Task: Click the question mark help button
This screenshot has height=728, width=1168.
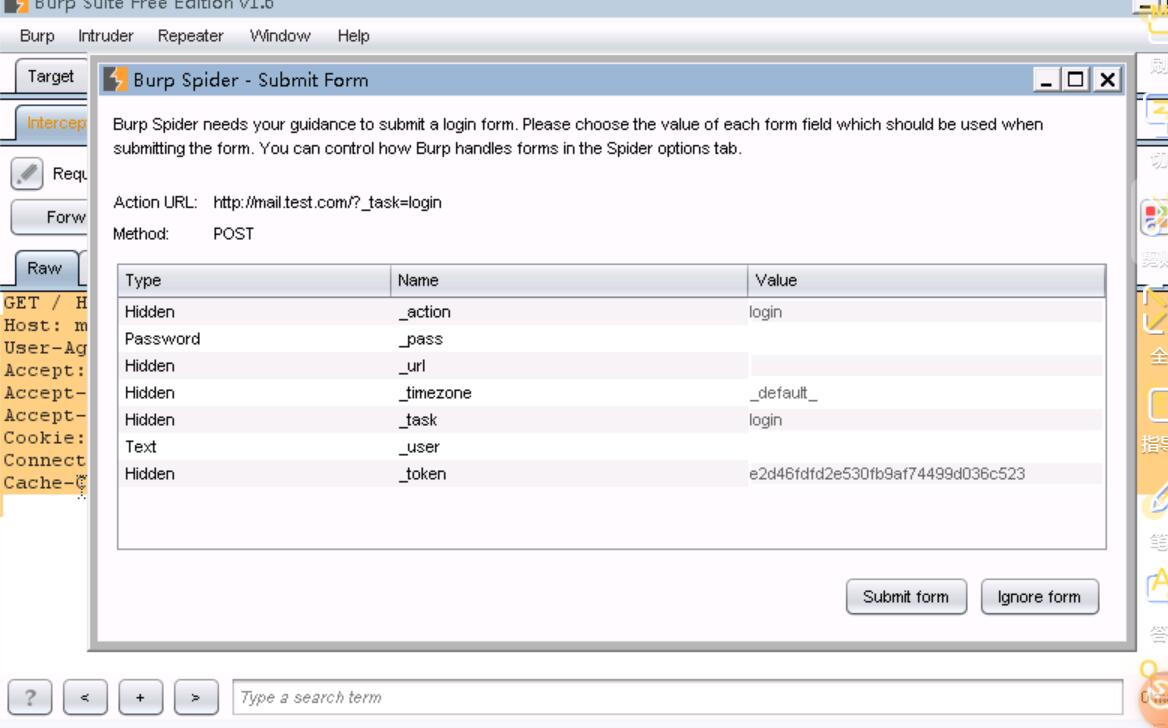Action: pos(30,697)
